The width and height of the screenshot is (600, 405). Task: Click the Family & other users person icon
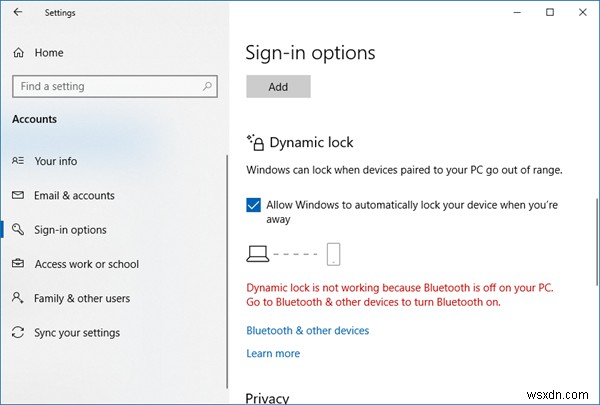point(18,298)
